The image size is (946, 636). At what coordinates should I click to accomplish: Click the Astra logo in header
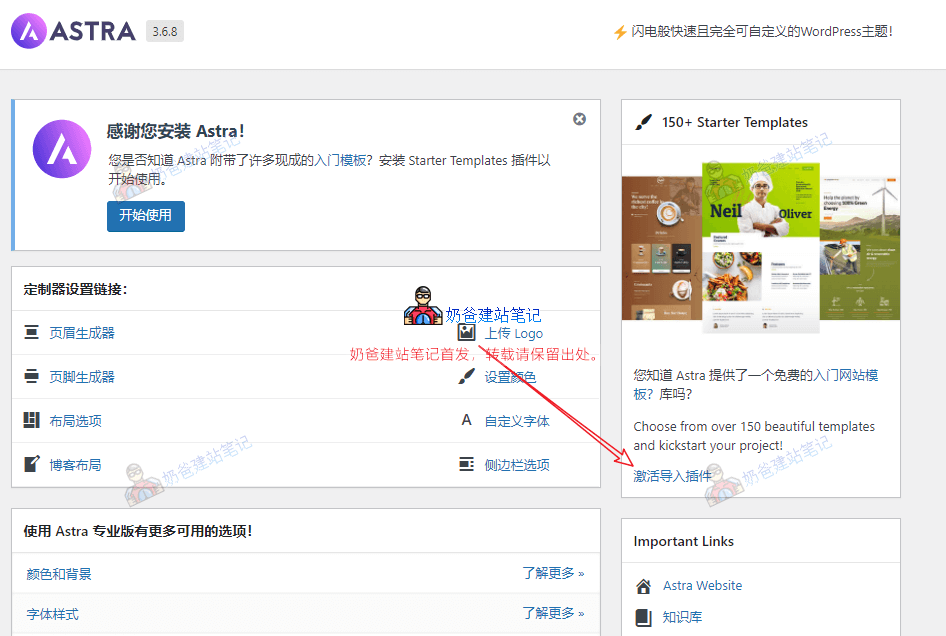click(73, 31)
